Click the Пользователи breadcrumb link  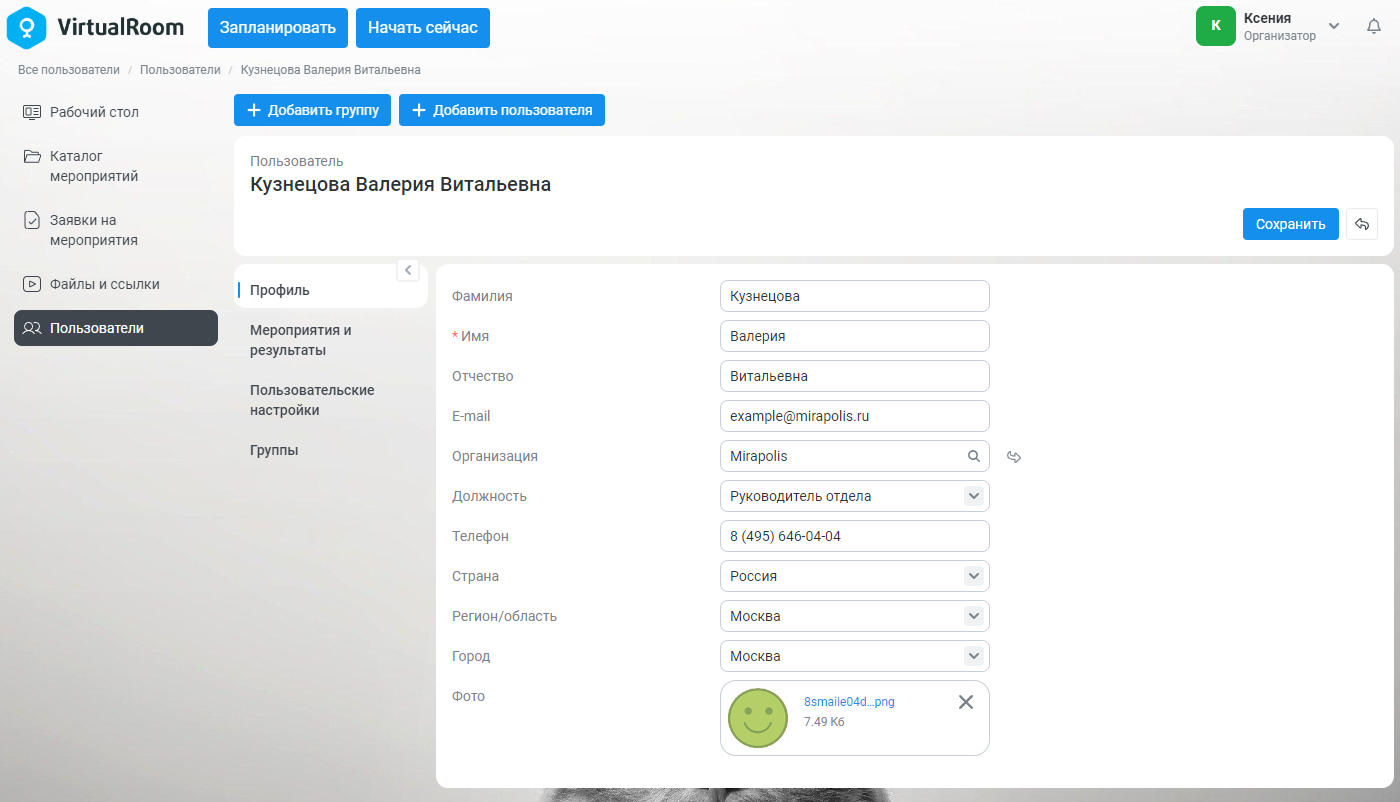pos(180,70)
